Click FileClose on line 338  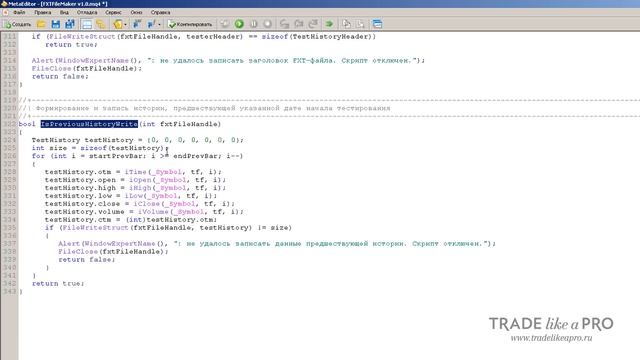[x=78, y=252]
